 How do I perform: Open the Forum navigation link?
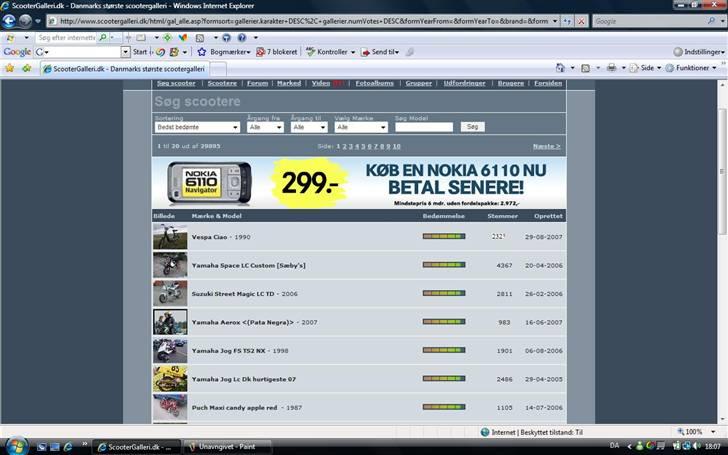[x=257, y=84]
